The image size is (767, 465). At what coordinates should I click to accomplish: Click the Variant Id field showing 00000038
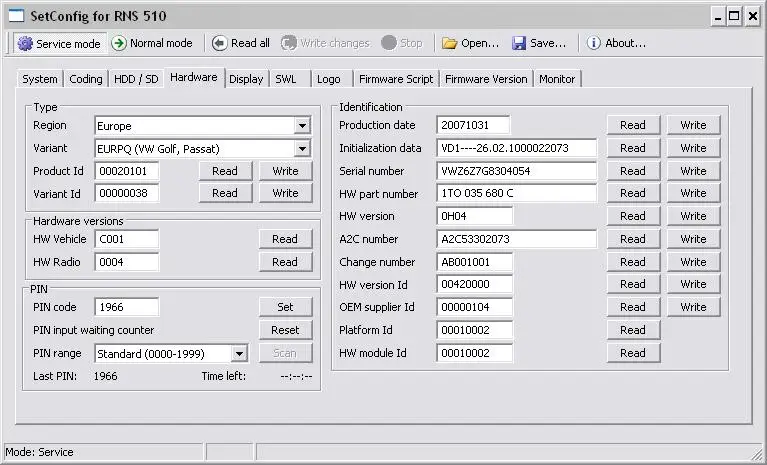(x=127, y=193)
